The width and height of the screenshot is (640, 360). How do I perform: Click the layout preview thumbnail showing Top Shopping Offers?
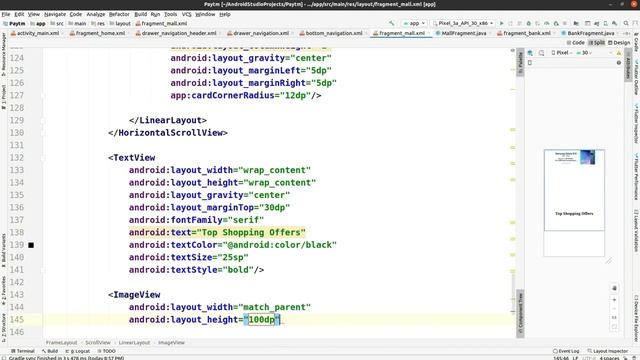tap(574, 190)
